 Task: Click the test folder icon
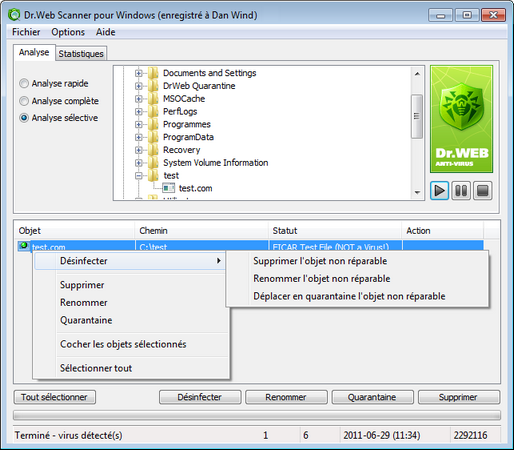click(153, 175)
